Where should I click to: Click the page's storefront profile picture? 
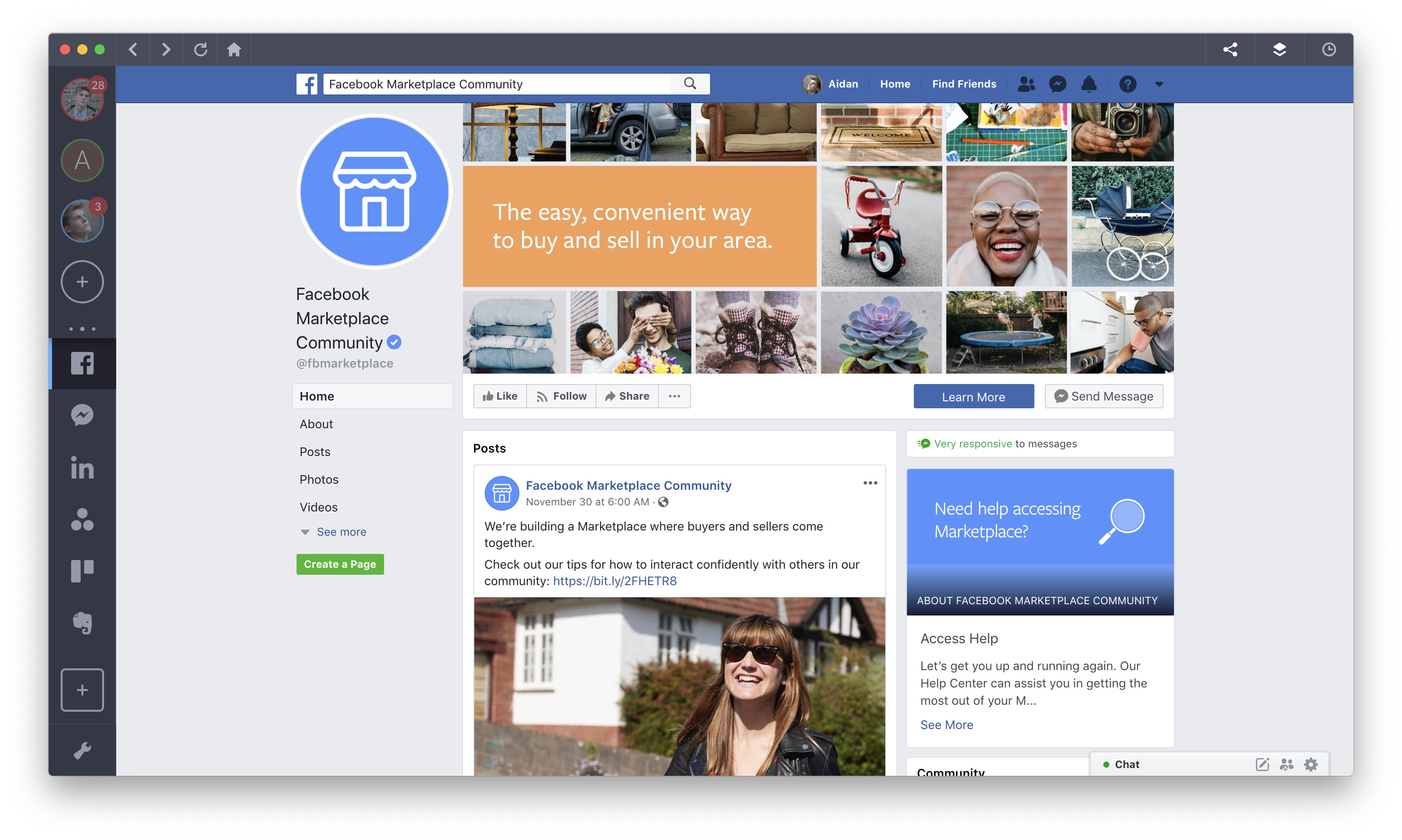tap(374, 191)
